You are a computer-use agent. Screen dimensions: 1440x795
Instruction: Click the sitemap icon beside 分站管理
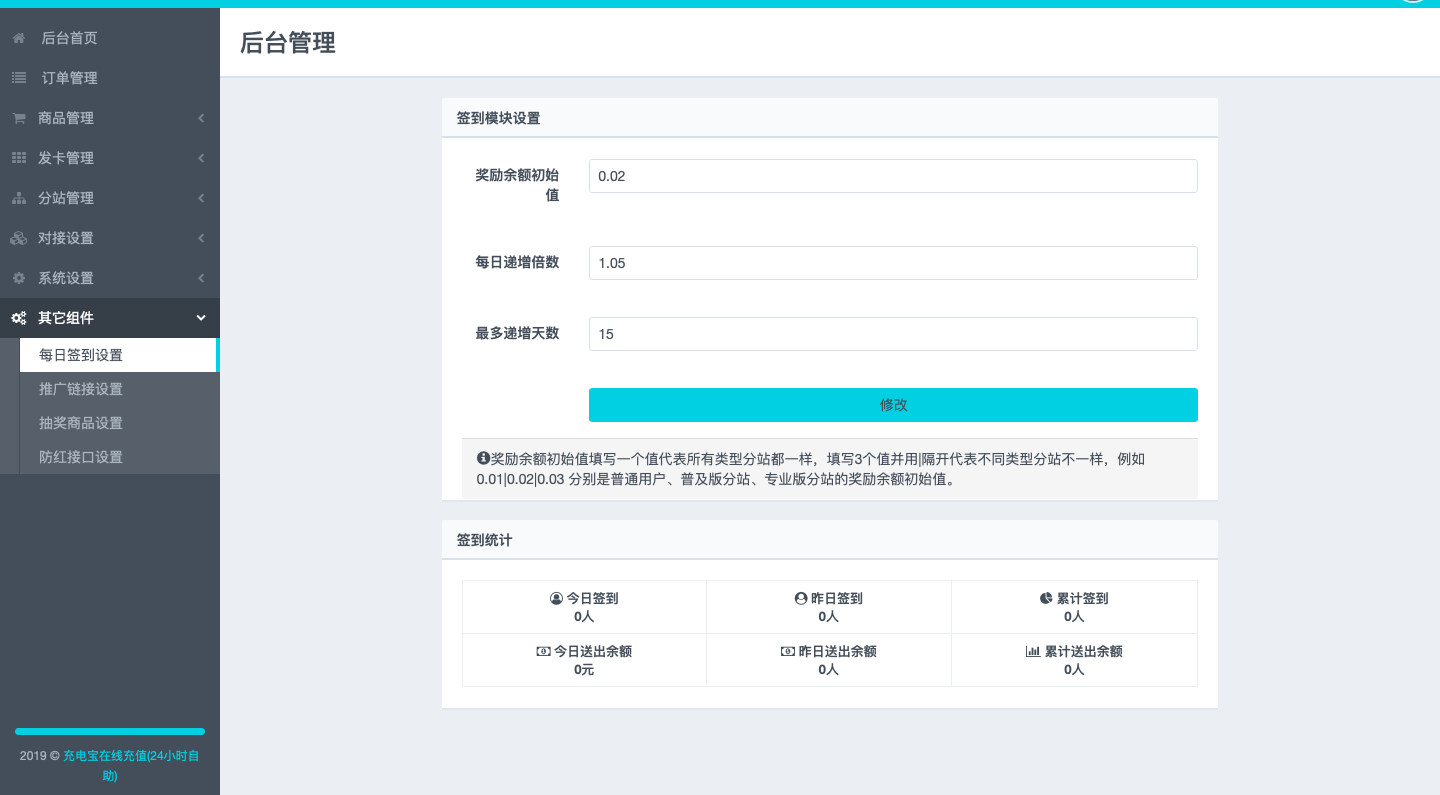18,198
